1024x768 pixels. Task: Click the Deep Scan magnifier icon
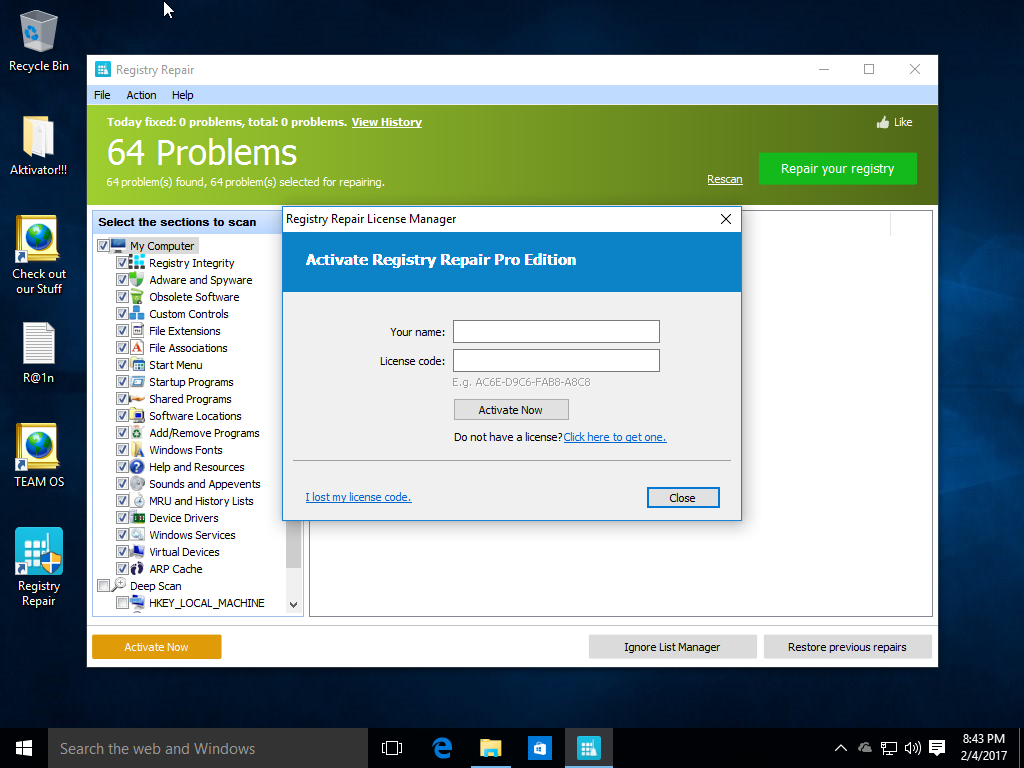[119, 584]
